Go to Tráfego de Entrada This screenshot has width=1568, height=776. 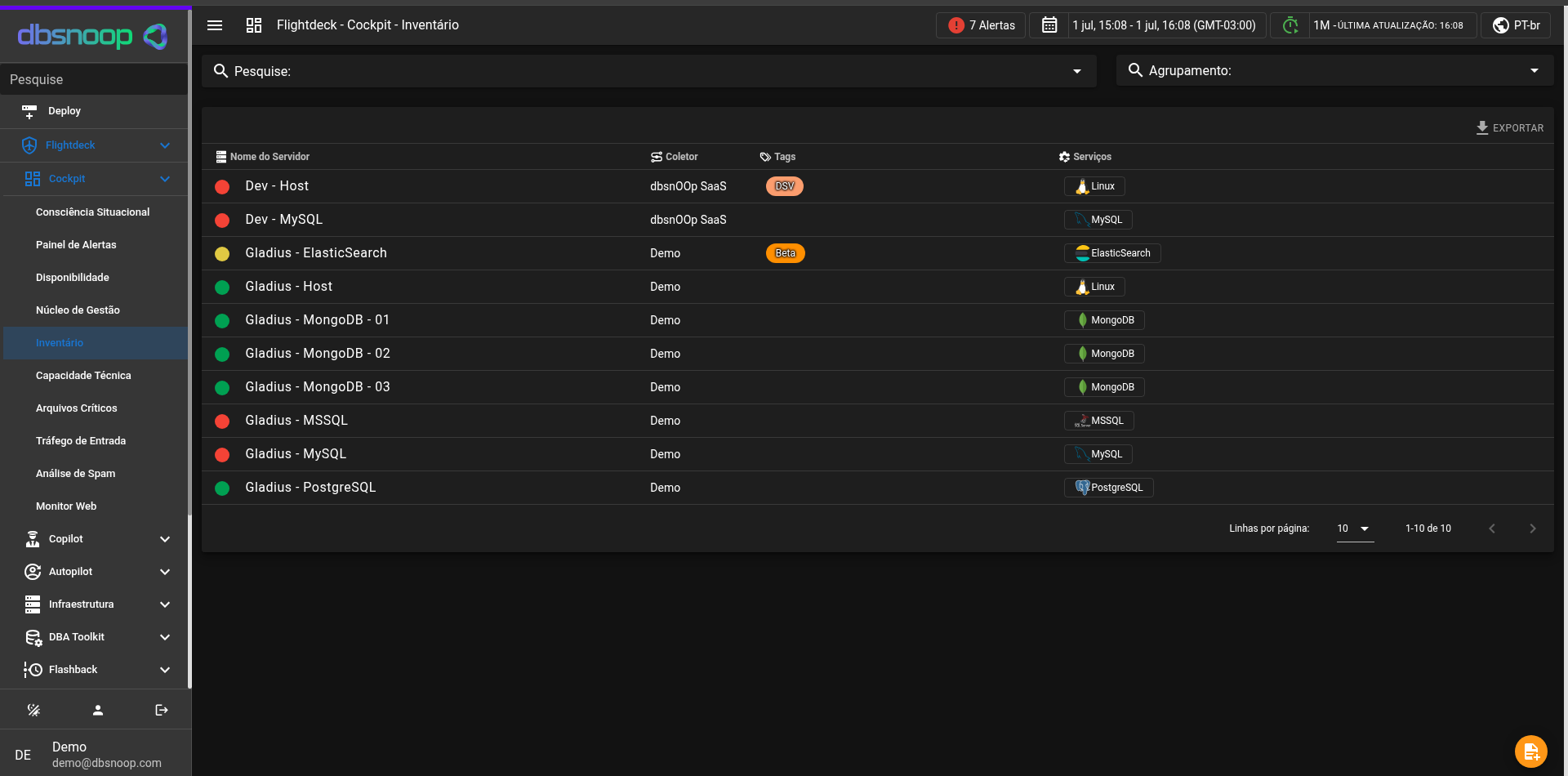coord(81,441)
